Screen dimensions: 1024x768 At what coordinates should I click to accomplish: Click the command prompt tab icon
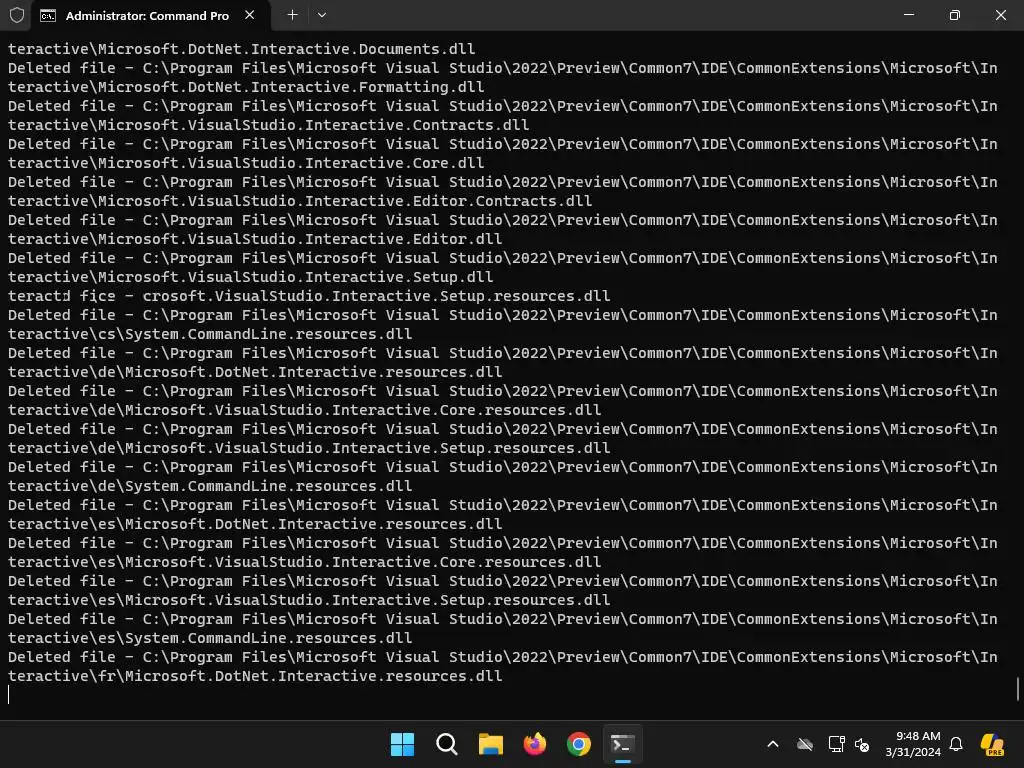48,16
